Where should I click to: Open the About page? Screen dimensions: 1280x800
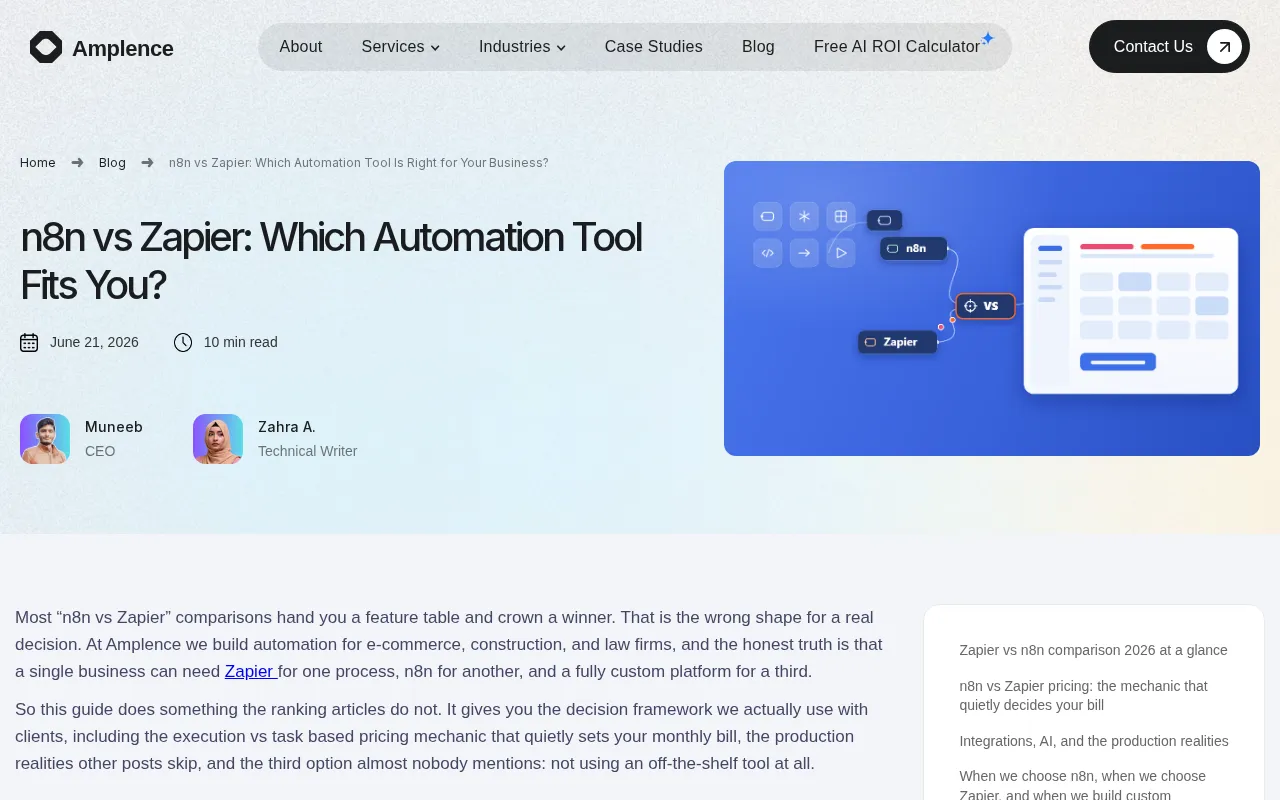[300, 47]
